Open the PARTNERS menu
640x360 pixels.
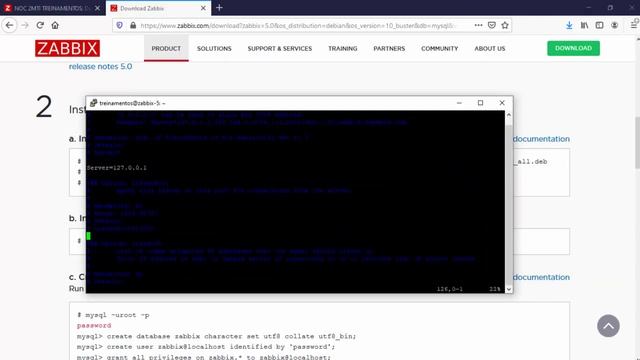[389, 49]
